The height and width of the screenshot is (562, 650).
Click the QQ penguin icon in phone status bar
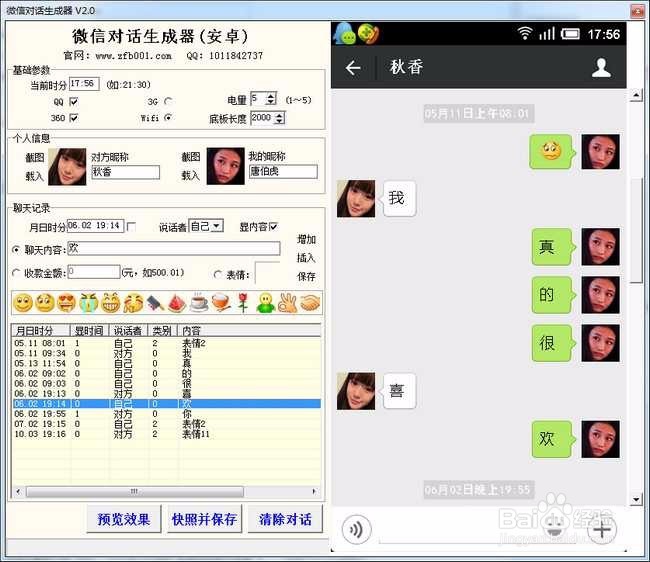344,33
